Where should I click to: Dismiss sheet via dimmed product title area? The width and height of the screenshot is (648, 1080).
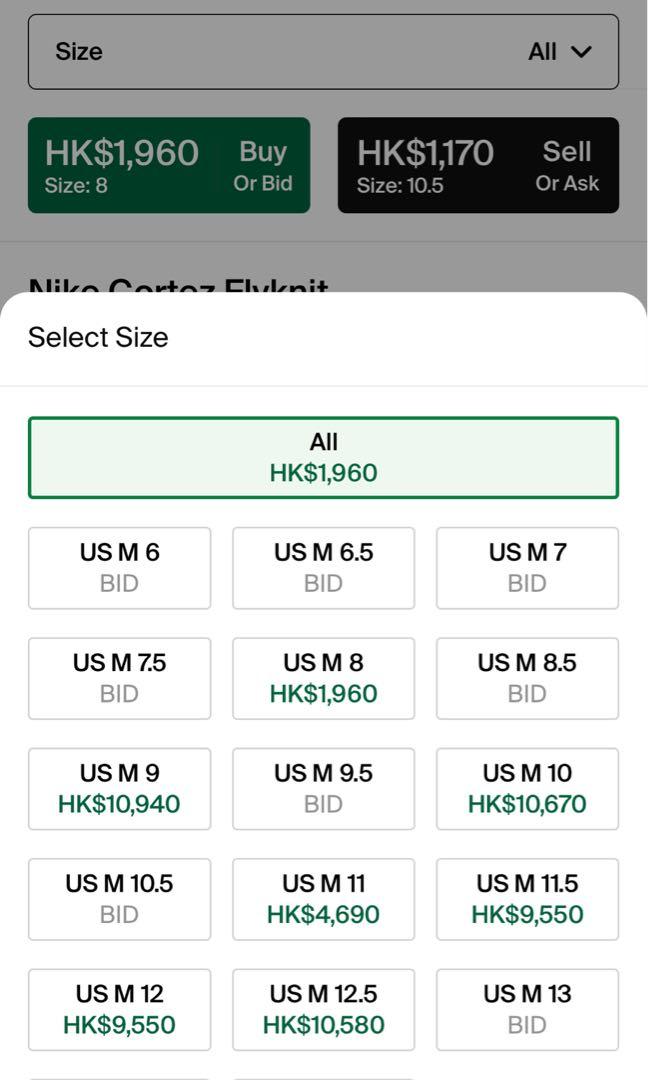[x=178, y=284]
